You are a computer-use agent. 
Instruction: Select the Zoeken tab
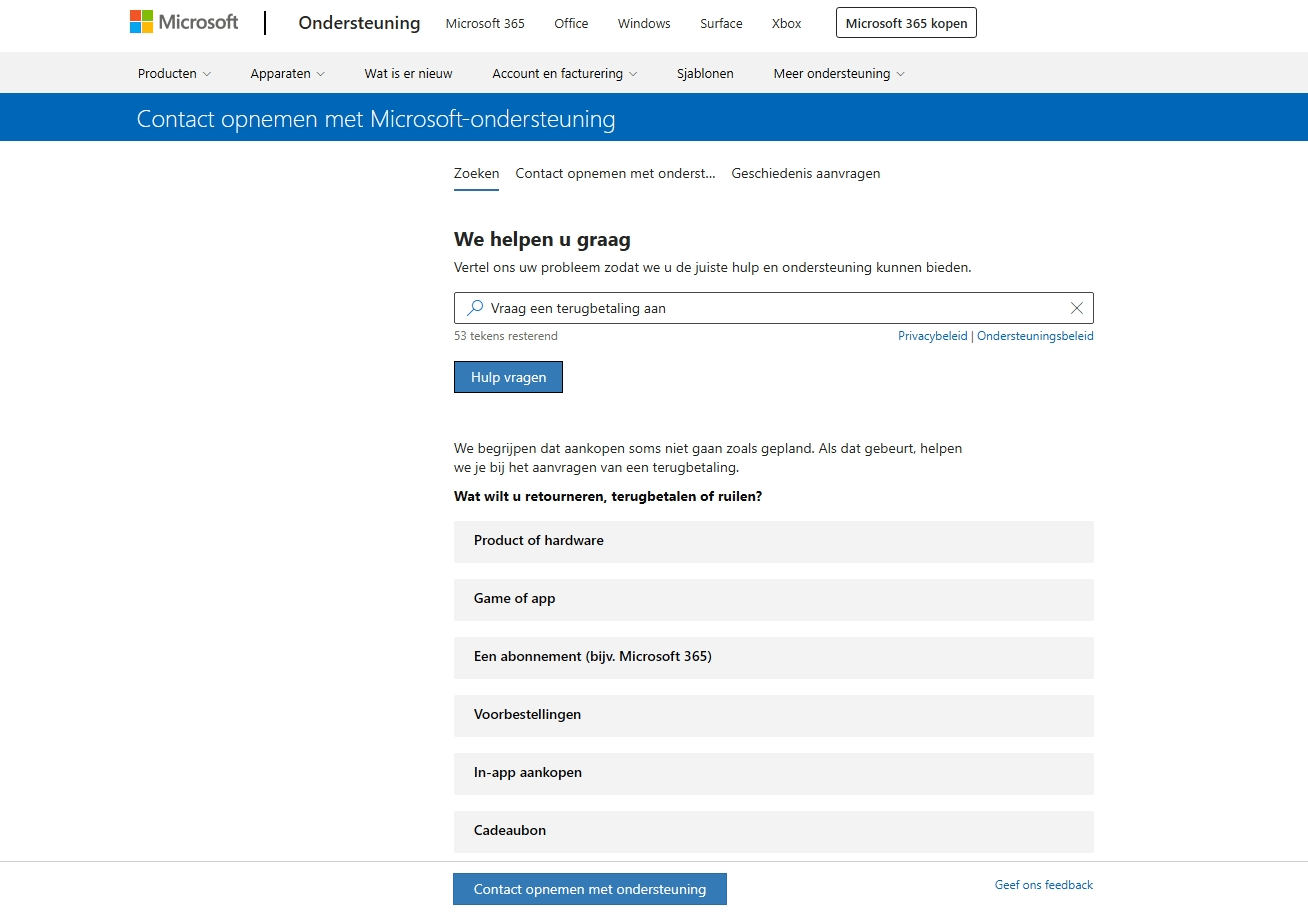tap(476, 174)
